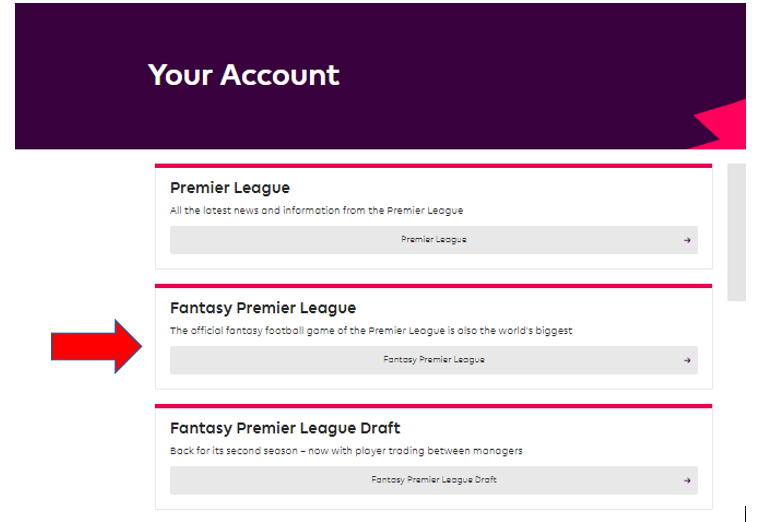Click the text cursor mark at bottom right
Viewport: 758px width, 522px height.
pos(746,513)
